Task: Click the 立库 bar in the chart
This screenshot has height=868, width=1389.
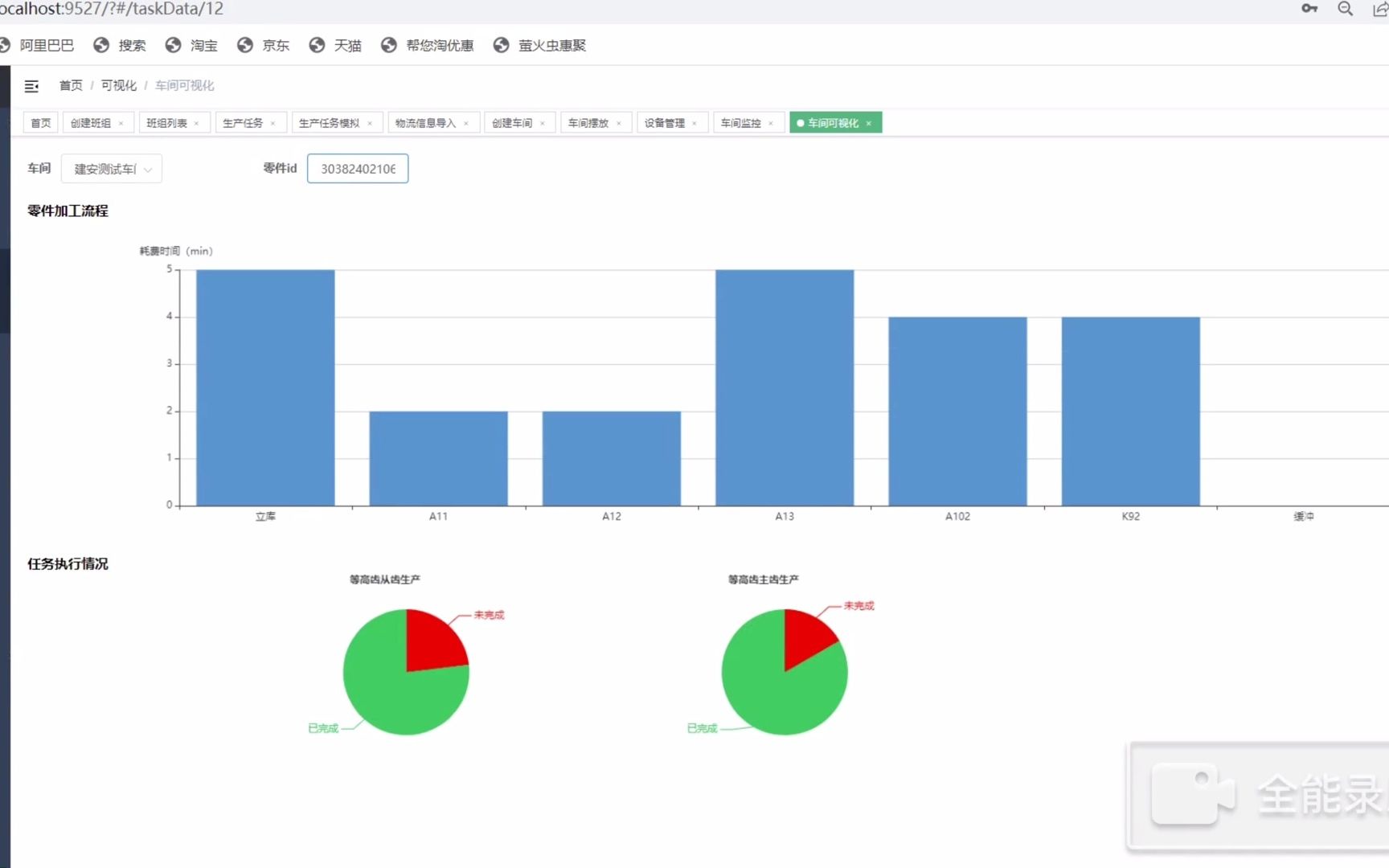Action: click(x=265, y=387)
